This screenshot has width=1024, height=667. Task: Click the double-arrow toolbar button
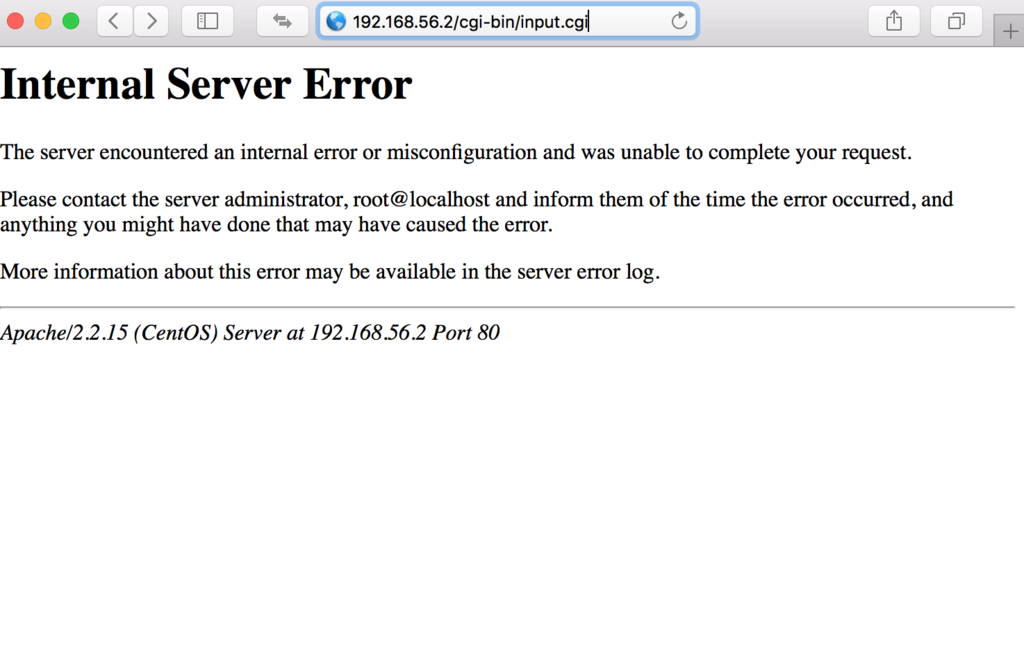282,21
